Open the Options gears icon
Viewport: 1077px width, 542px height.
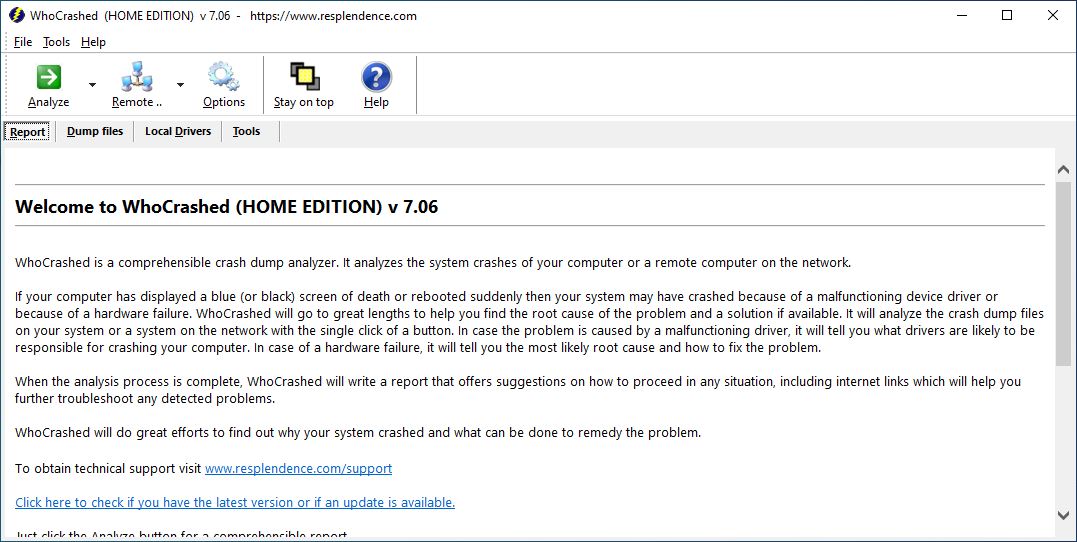pyautogui.click(x=224, y=76)
